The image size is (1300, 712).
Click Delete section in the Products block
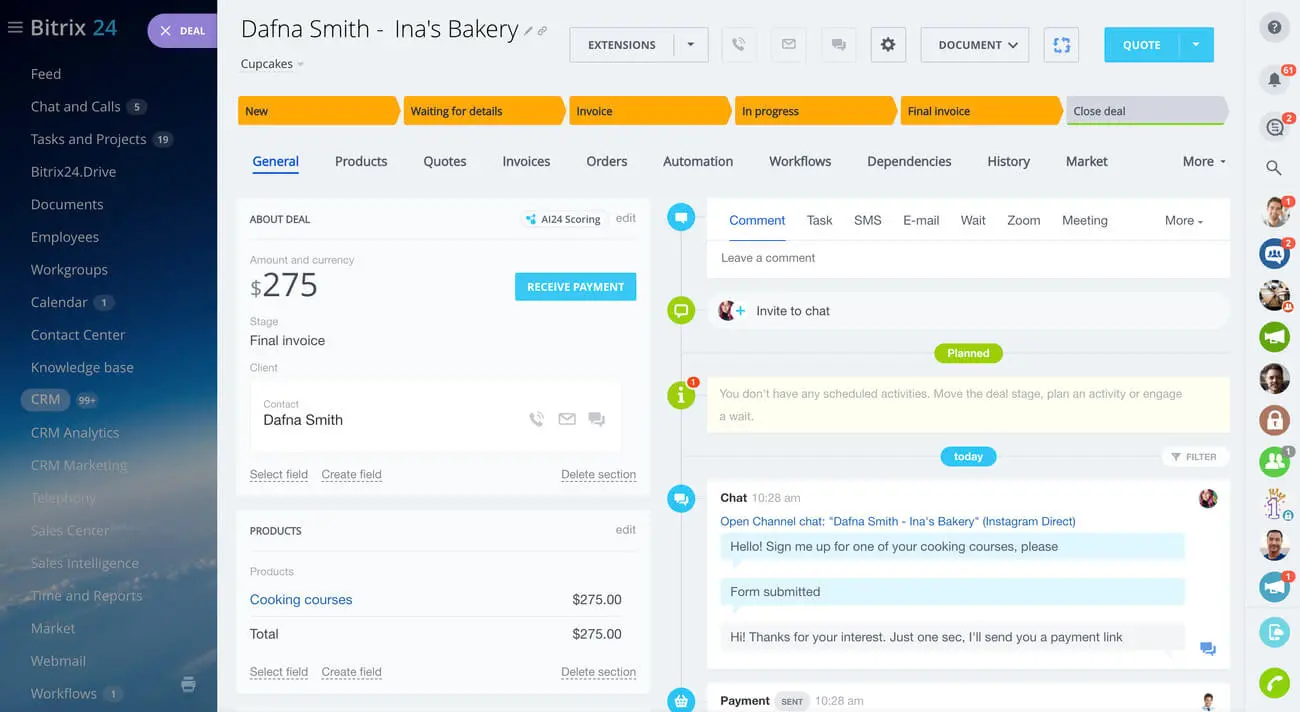598,672
